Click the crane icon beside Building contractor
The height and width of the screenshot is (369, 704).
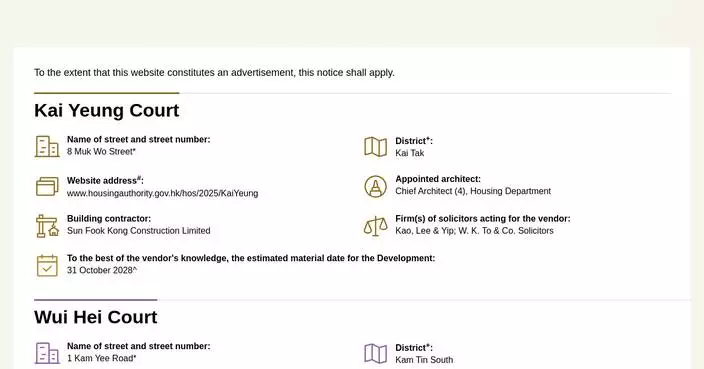click(47, 226)
